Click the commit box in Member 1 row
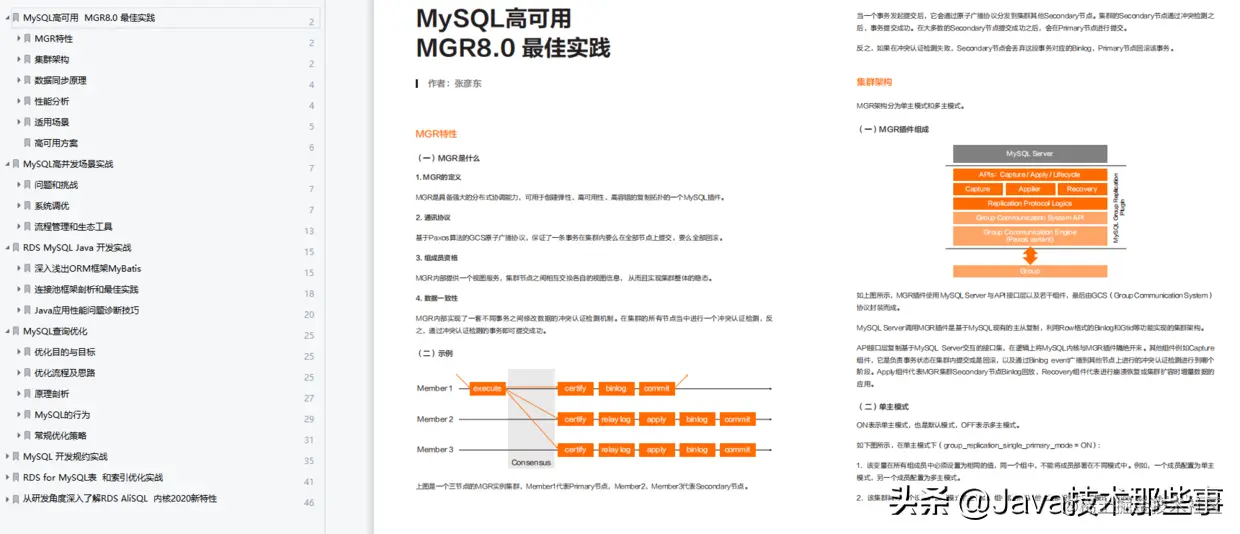 click(x=656, y=388)
